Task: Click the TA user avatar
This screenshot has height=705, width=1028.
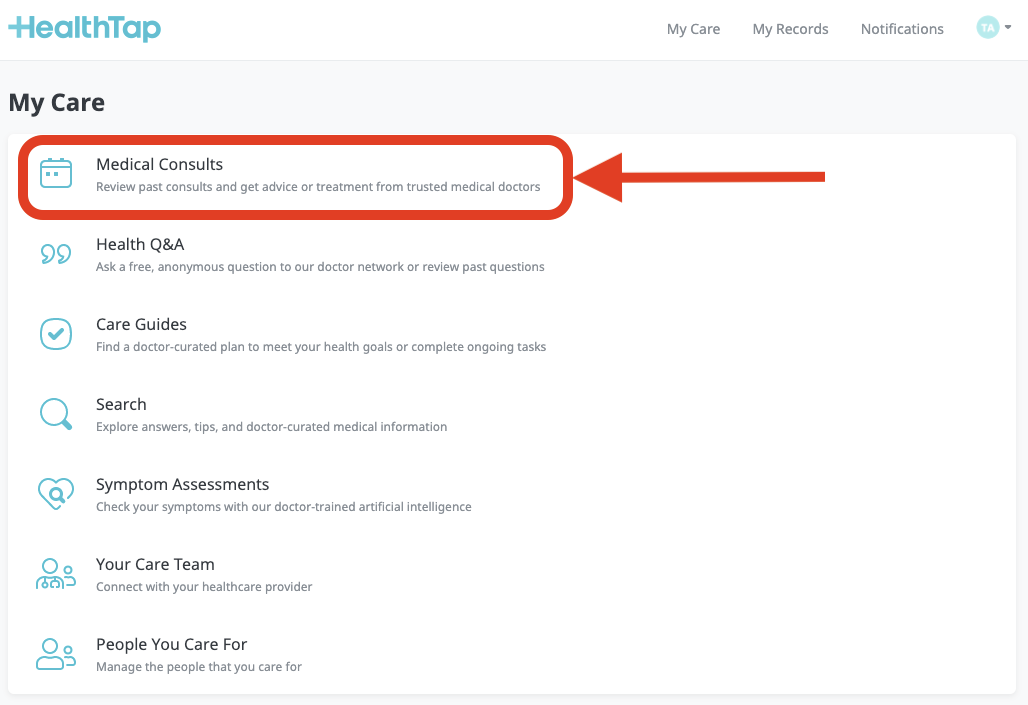Action: (x=987, y=28)
